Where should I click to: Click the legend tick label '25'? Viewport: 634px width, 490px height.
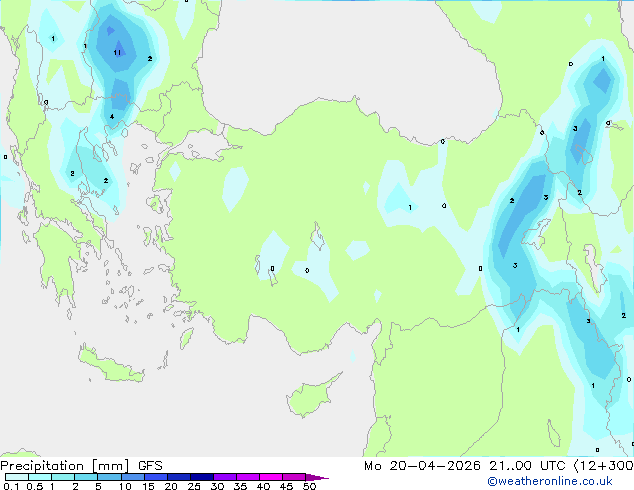point(194,486)
